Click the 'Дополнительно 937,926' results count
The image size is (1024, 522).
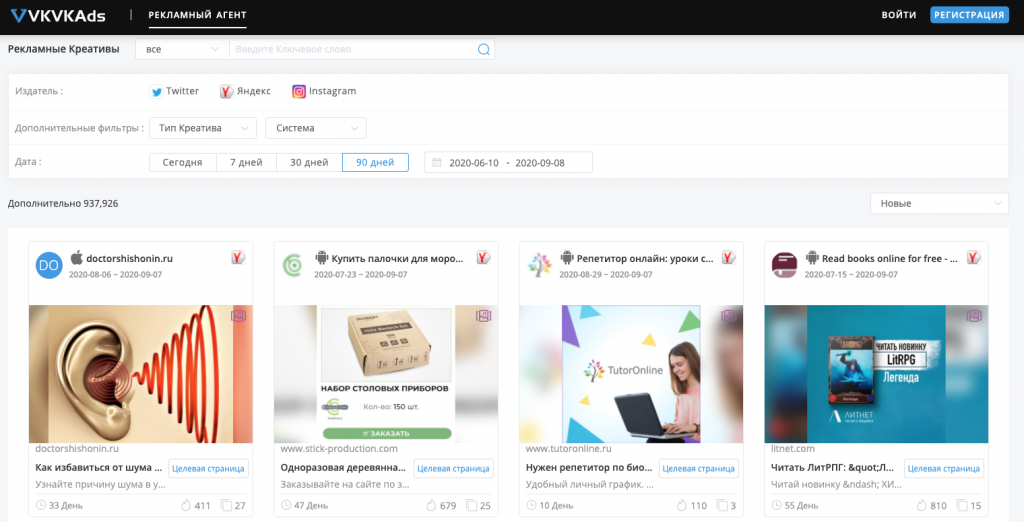point(63,204)
